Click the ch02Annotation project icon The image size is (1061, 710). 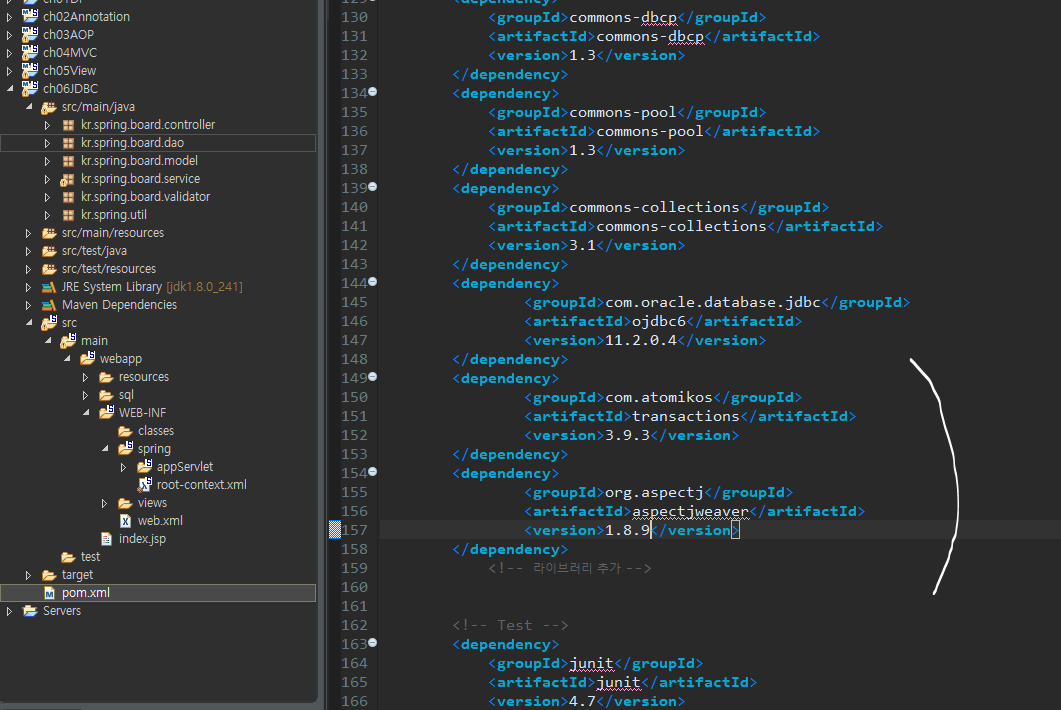(30, 16)
